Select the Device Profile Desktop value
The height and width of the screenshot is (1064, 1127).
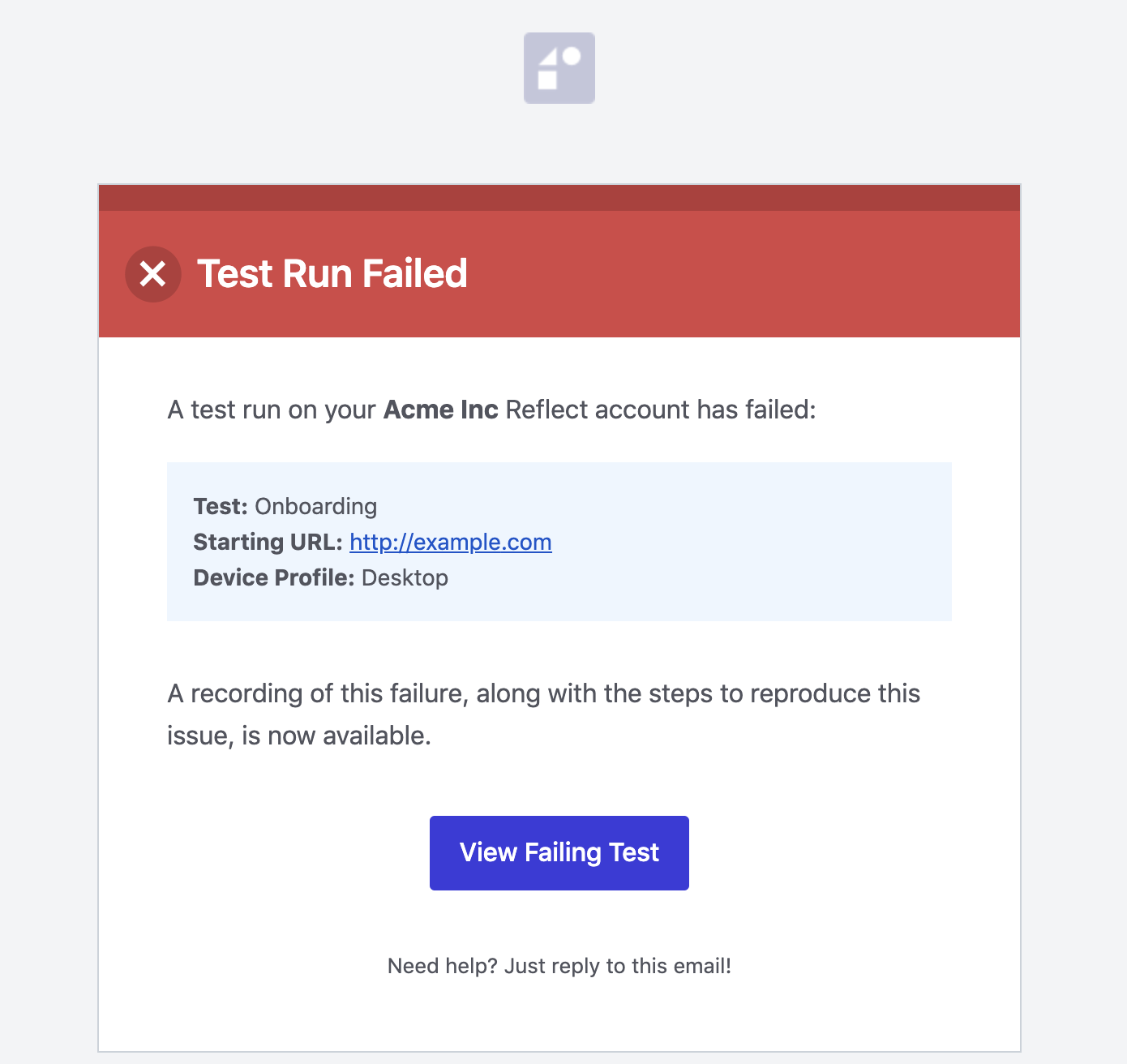(404, 577)
